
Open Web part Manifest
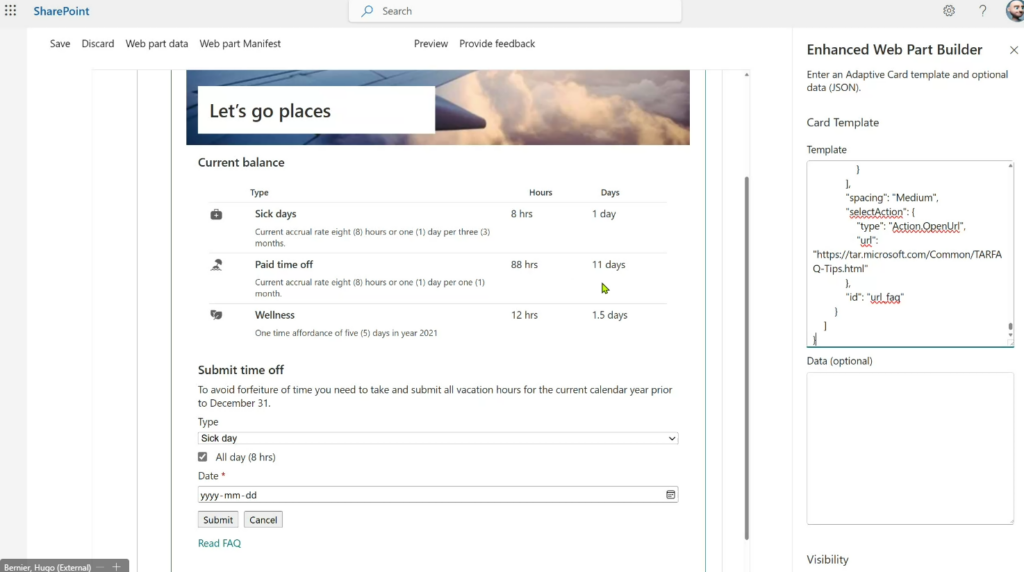(240, 44)
